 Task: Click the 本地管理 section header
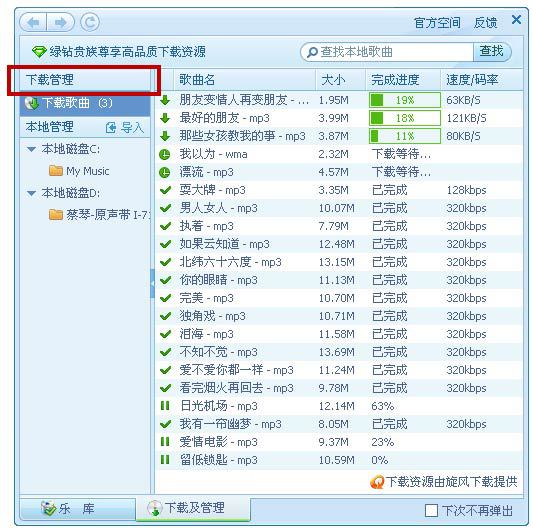point(50,127)
